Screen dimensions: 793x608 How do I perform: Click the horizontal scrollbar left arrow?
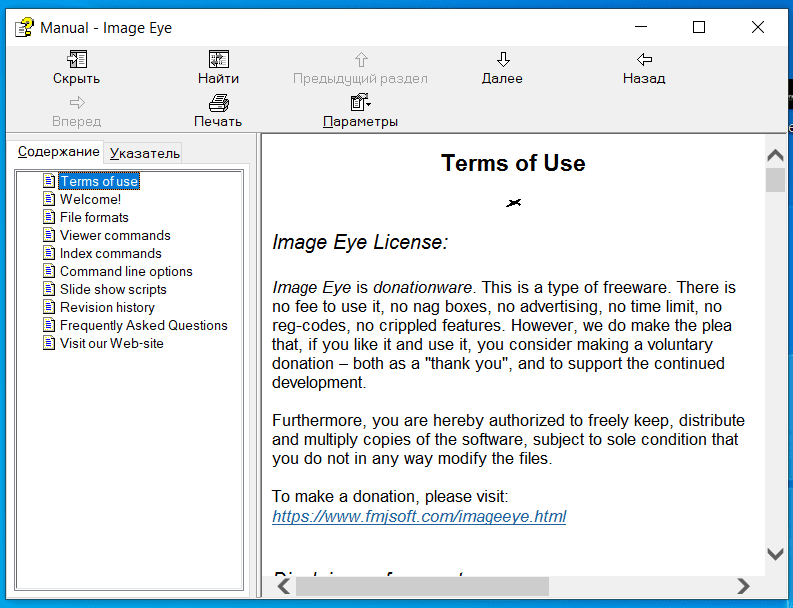tap(284, 586)
